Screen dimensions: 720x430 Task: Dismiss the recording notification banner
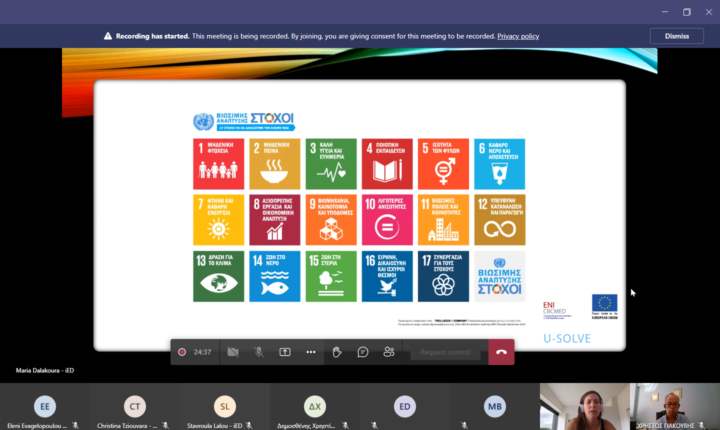coord(676,36)
